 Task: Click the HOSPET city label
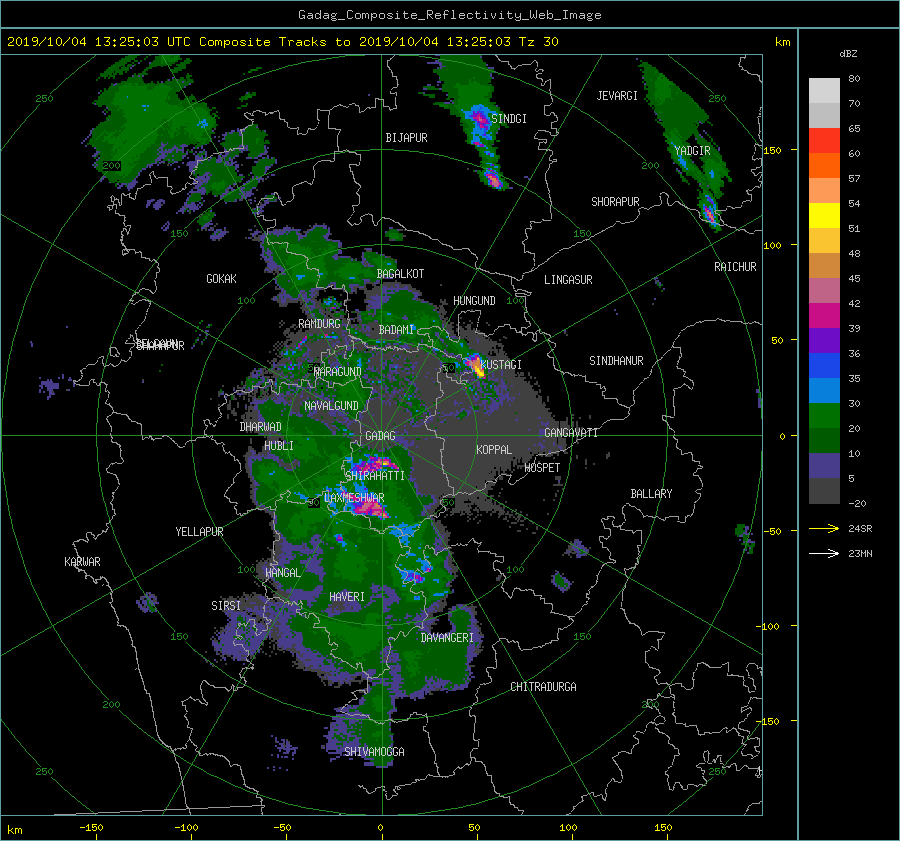click(x=542, y=468)
